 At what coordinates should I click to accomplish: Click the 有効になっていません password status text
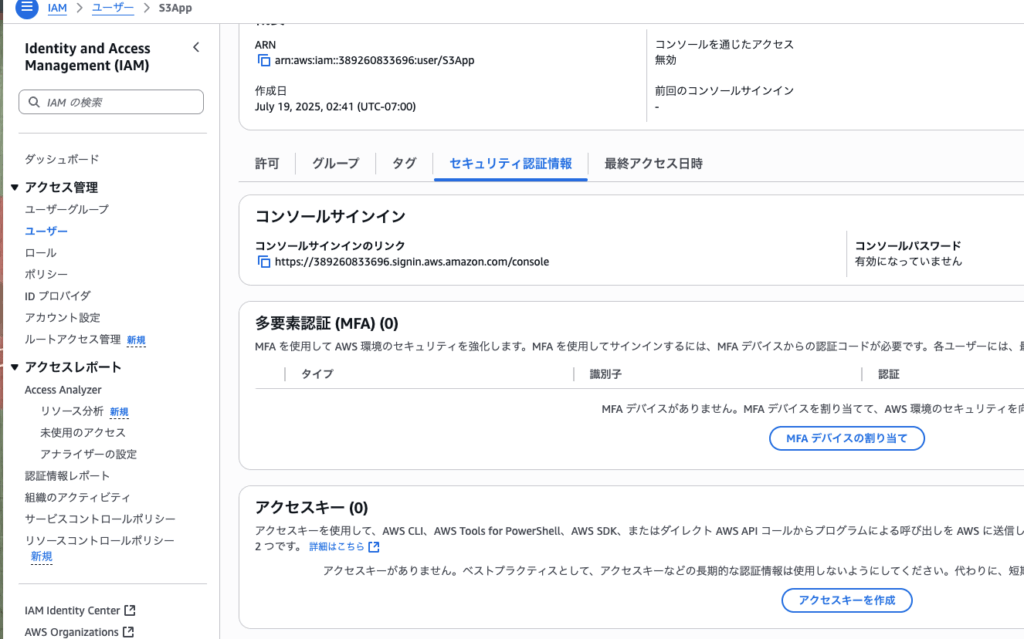[x=908, y=261]
